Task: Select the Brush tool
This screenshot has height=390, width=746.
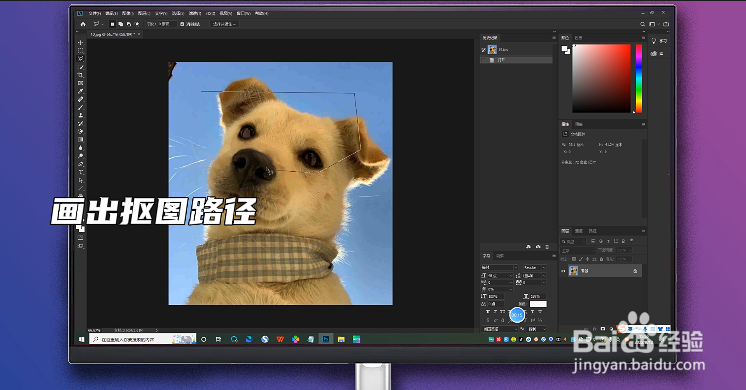Action: coord(80,107)
